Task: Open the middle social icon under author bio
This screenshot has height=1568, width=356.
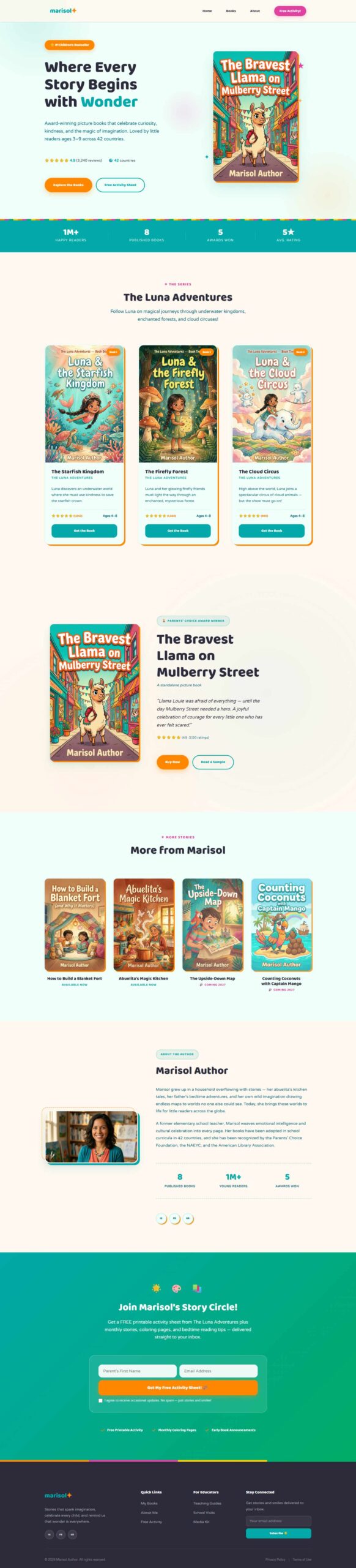Action: pyautogui.click(x=175, y=1218)
